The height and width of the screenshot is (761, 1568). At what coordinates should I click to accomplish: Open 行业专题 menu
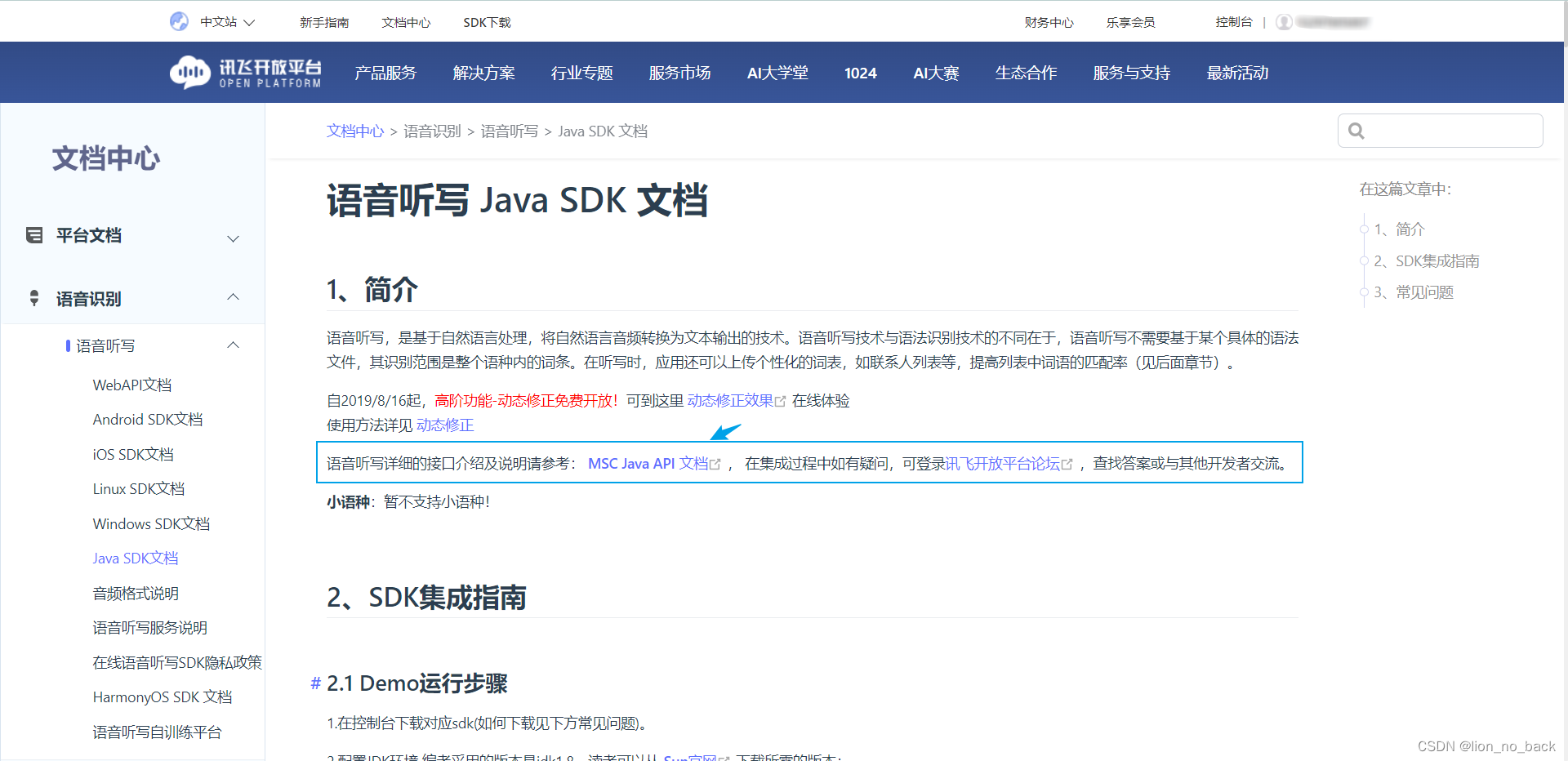click(581, 73)
